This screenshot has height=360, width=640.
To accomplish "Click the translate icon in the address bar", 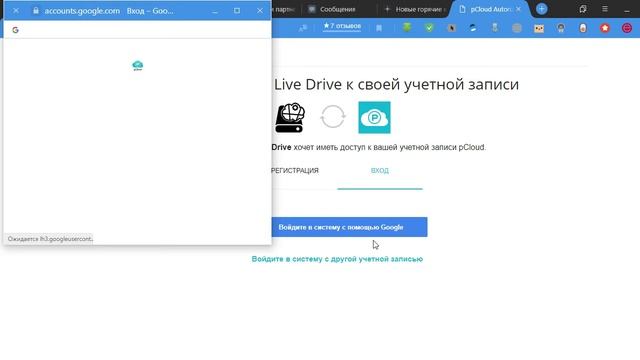I will tap(303, 28).
